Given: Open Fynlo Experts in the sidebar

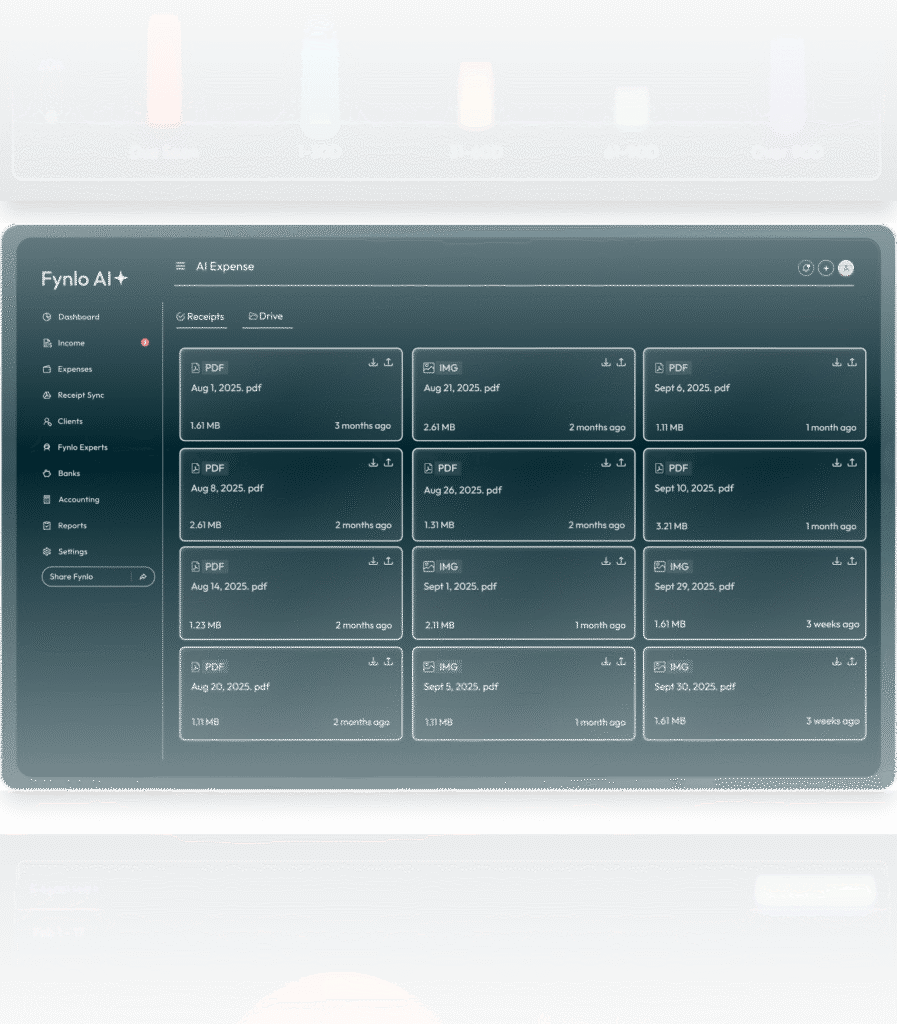Looking at the screenshot, I should (x=82, y=447).
